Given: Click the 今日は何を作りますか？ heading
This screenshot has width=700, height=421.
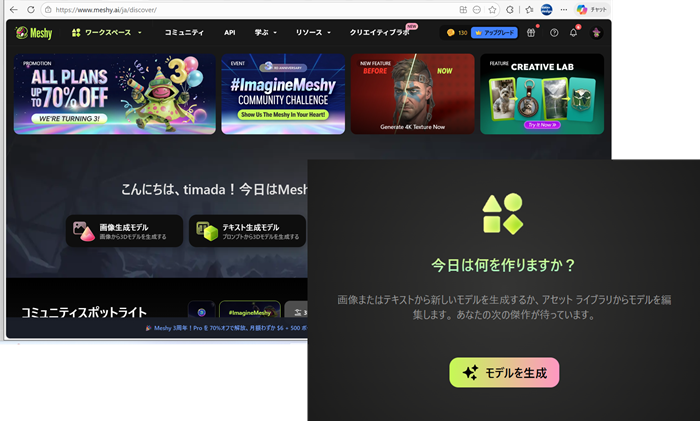Looking at the screenshot, I should click(504, 265).
